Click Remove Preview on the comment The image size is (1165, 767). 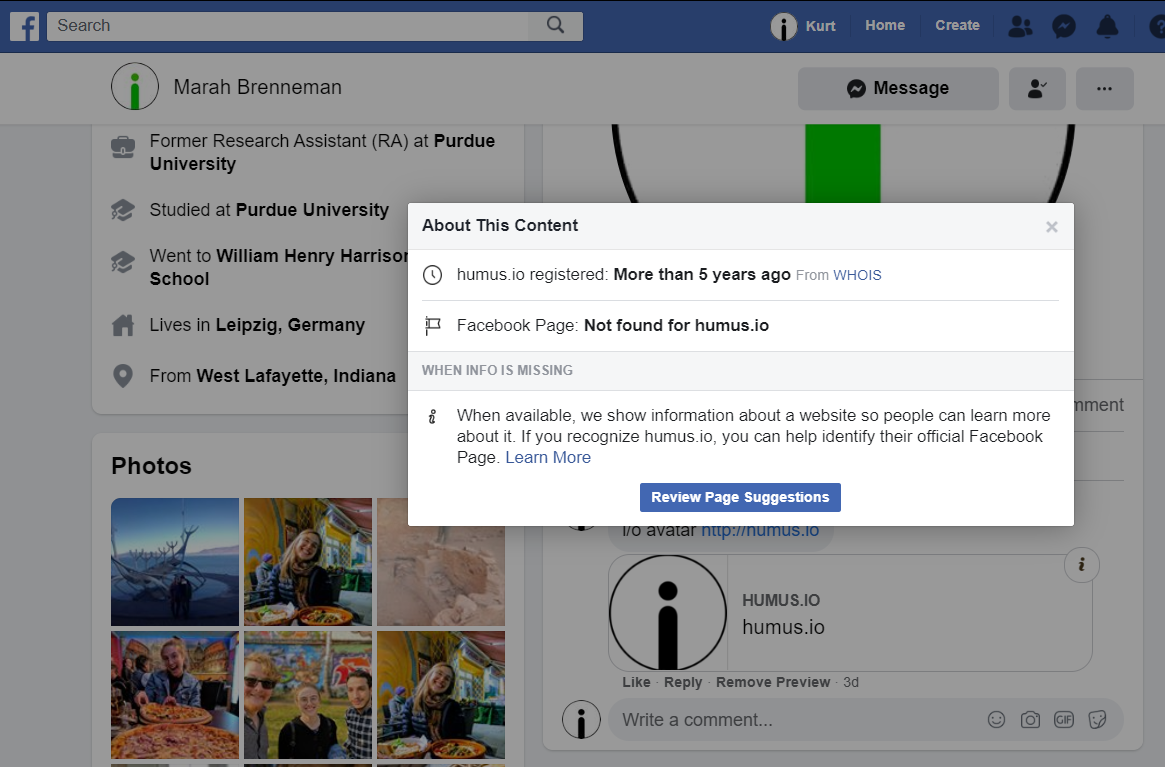[x=773, y=682]
